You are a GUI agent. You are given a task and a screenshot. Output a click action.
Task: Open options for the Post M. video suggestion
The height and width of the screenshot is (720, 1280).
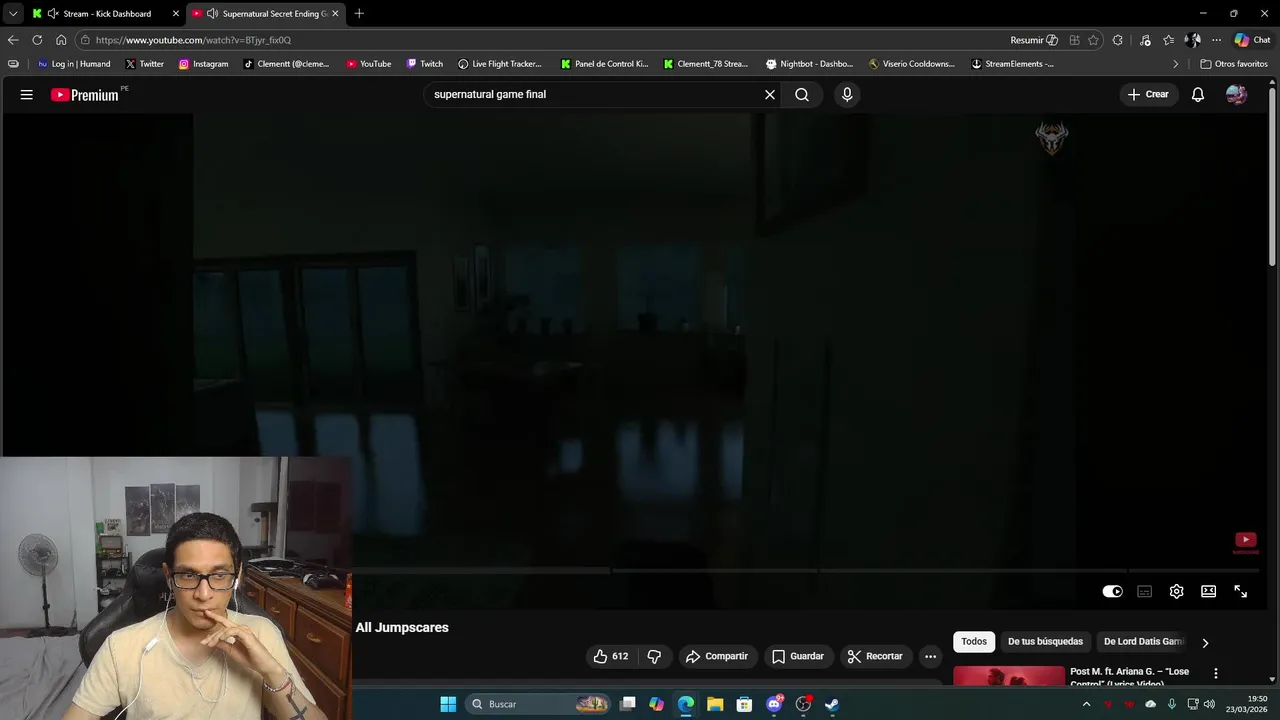[x=1216, y=674]
